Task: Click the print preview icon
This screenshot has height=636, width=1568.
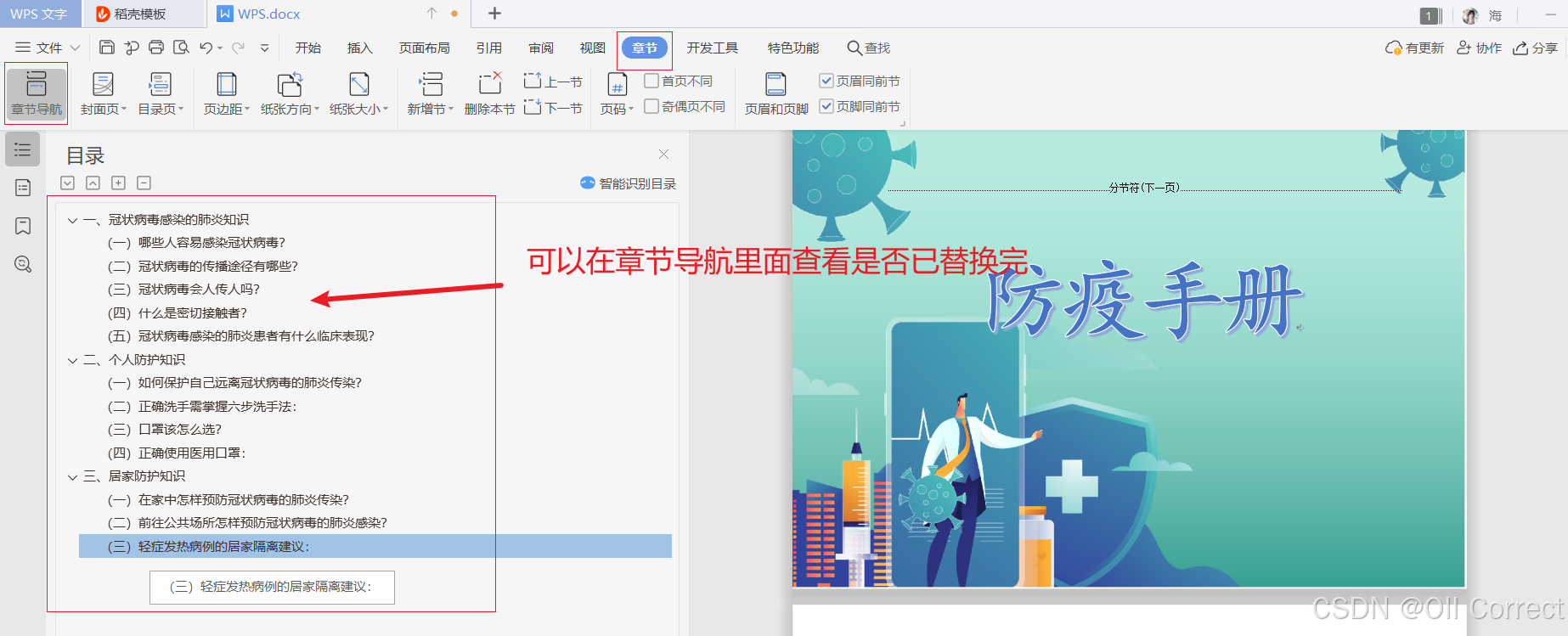Action: click(181, 48)
